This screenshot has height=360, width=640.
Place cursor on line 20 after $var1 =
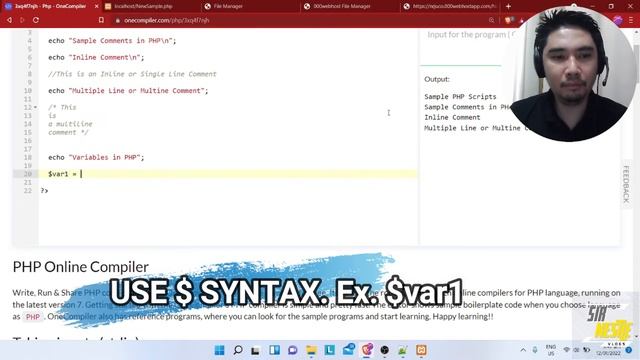click(81, 174)
